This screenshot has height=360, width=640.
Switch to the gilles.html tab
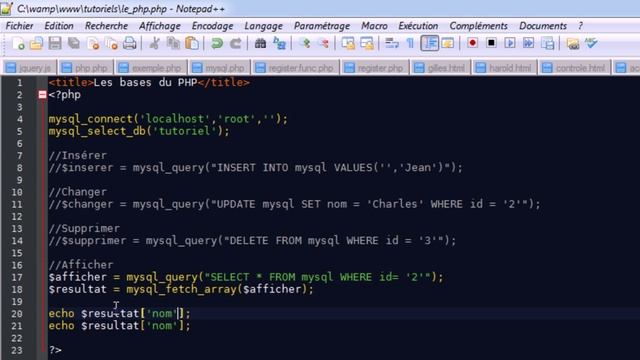click(441, 68)
